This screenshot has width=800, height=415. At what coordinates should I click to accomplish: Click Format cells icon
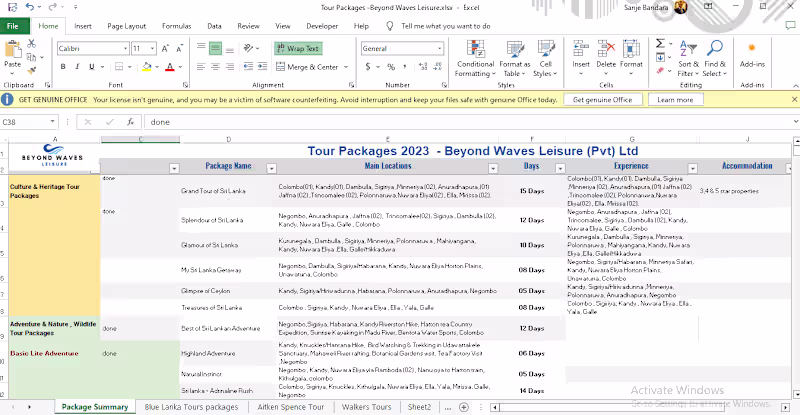click(x=631, y=49)
